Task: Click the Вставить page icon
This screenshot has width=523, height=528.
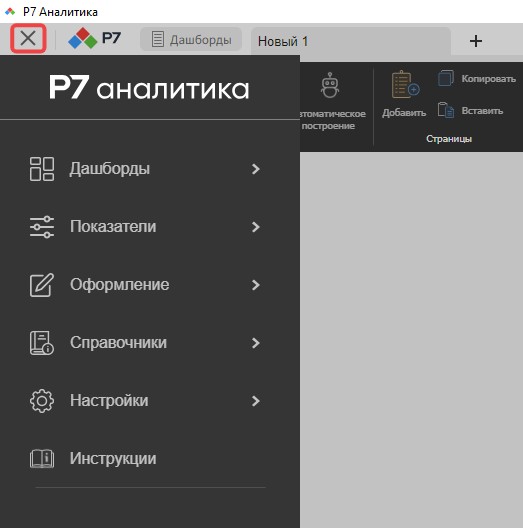Action: (x=446, y=110)
